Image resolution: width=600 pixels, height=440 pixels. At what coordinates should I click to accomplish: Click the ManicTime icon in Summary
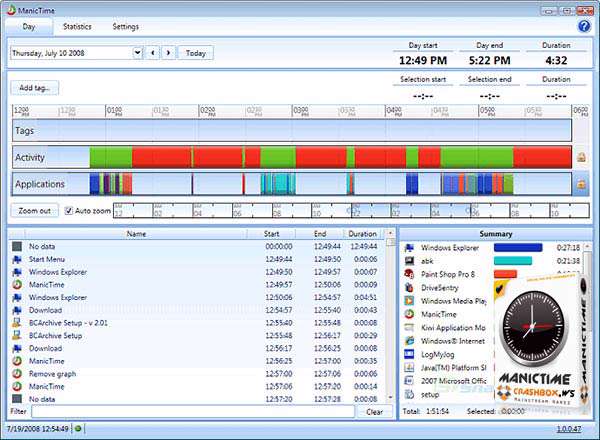tap(409, 314)
